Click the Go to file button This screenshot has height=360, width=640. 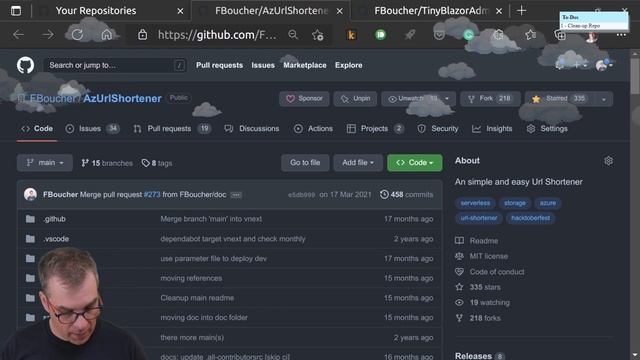tap(305, 162)
